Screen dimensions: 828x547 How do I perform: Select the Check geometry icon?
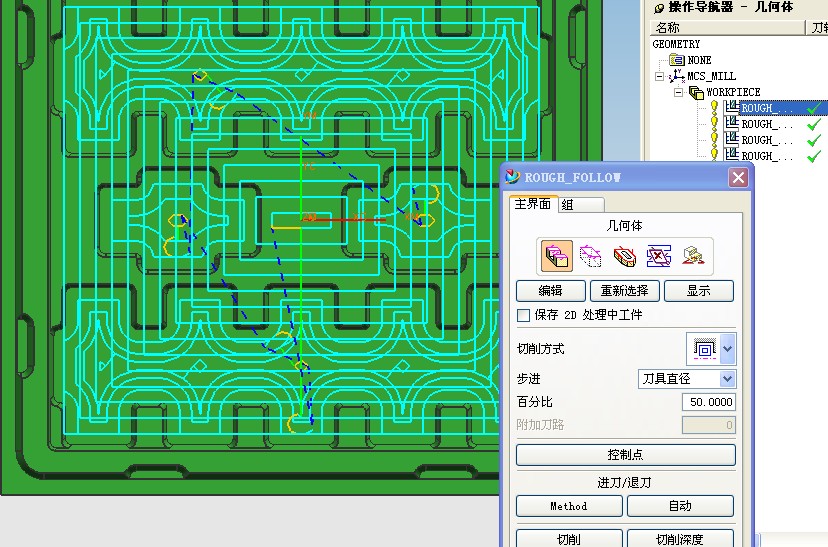(625, 256)
